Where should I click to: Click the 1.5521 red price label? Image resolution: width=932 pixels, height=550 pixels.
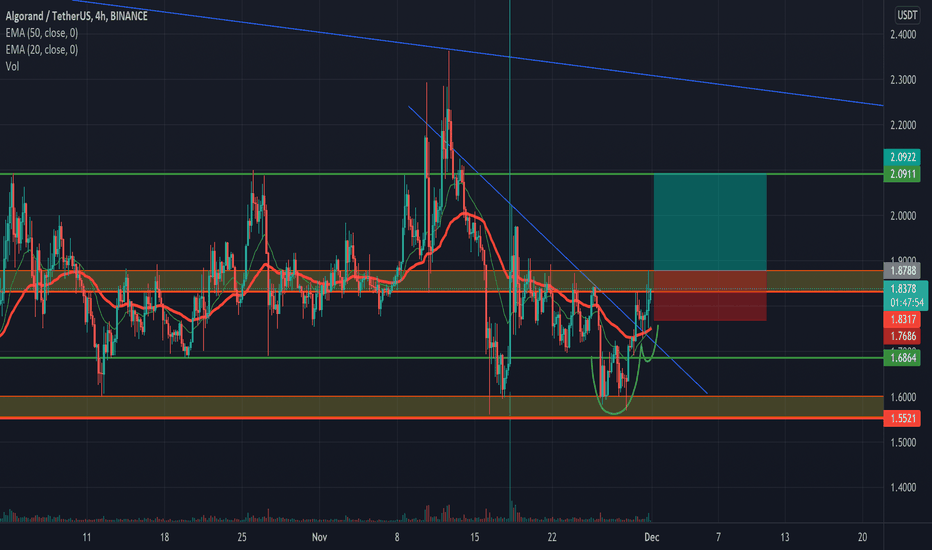pyautogui.click(x=902, y=419)
